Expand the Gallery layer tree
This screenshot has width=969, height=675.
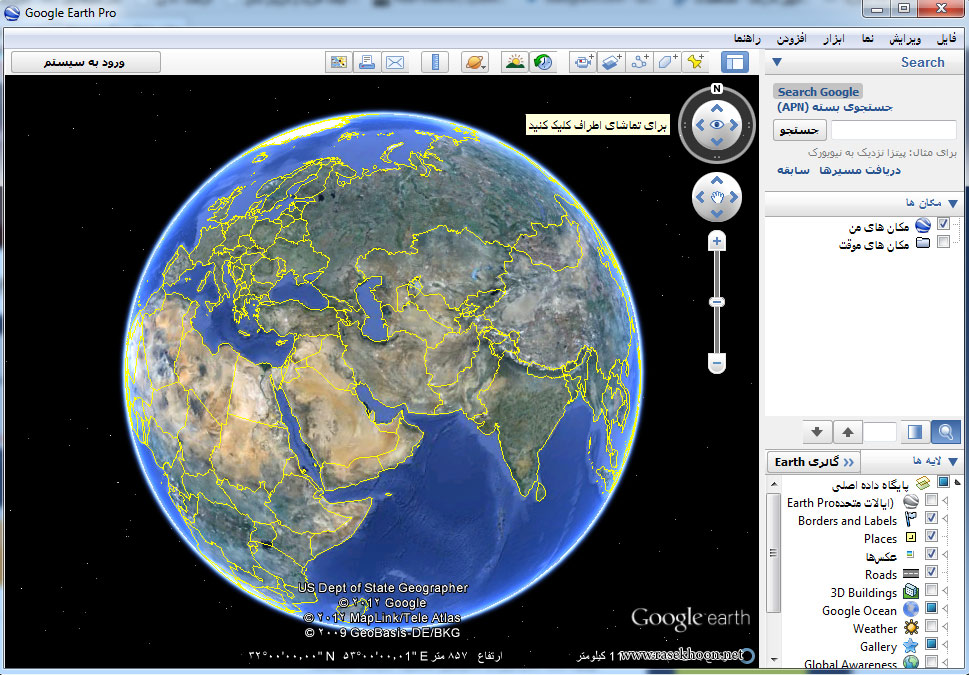tap(946, 645)
